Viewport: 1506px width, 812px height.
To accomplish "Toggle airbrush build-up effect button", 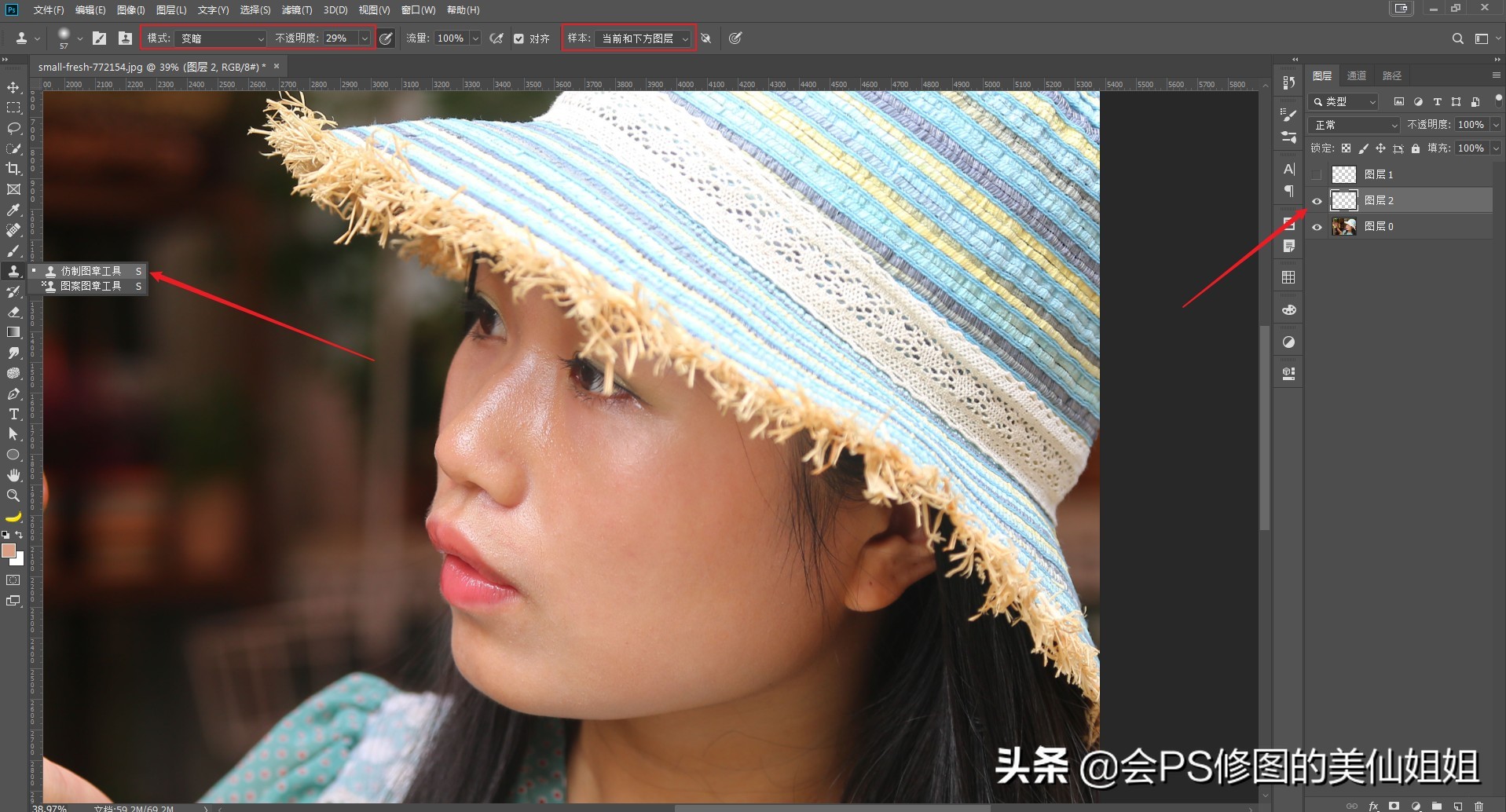I will click(x=497, y=38).
